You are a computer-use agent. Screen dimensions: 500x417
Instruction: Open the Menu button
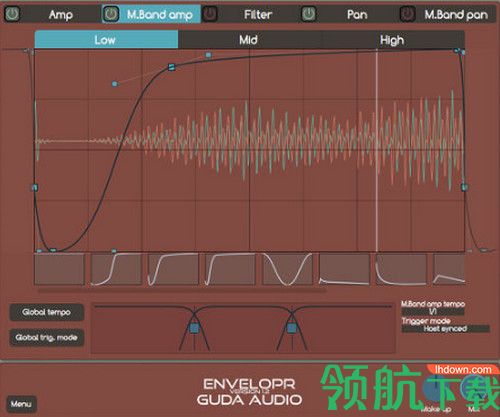(x=21, y=404)
